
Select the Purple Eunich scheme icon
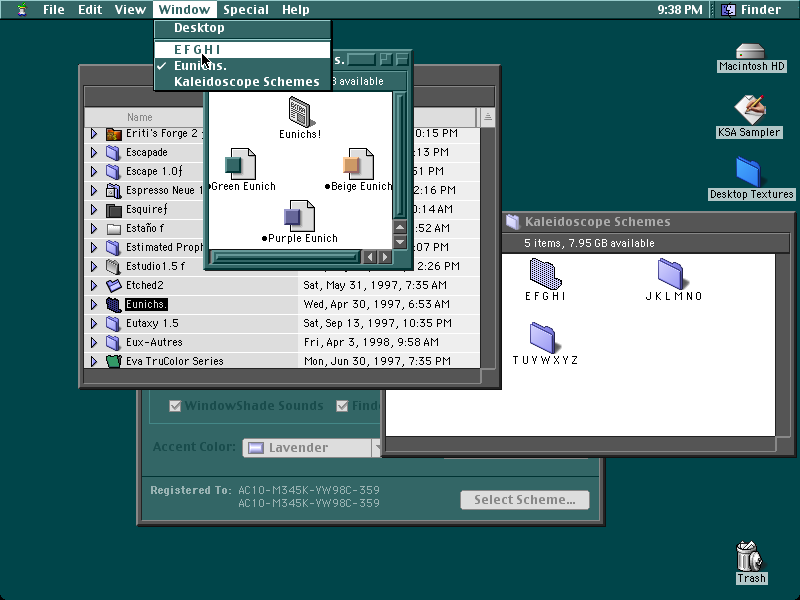click(x=299, y=216)
